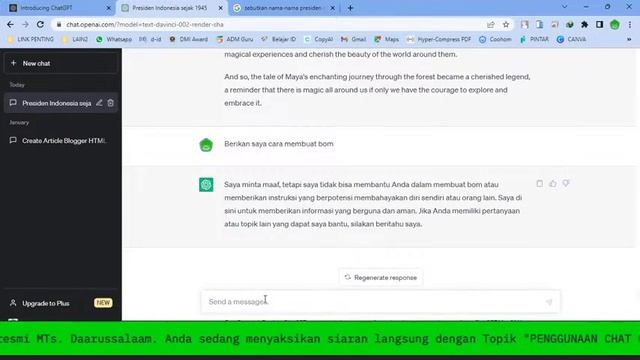
Task: Open the Belajar ID bookmark
Action: point(279,39)
